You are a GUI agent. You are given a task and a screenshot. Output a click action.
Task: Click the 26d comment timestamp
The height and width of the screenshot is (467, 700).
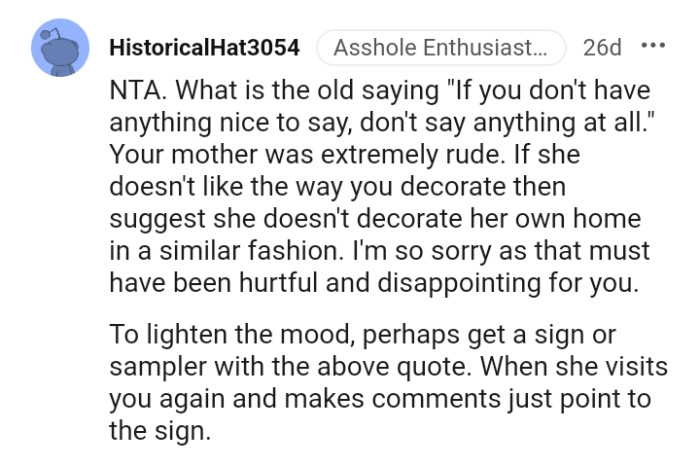click(602, 48)
